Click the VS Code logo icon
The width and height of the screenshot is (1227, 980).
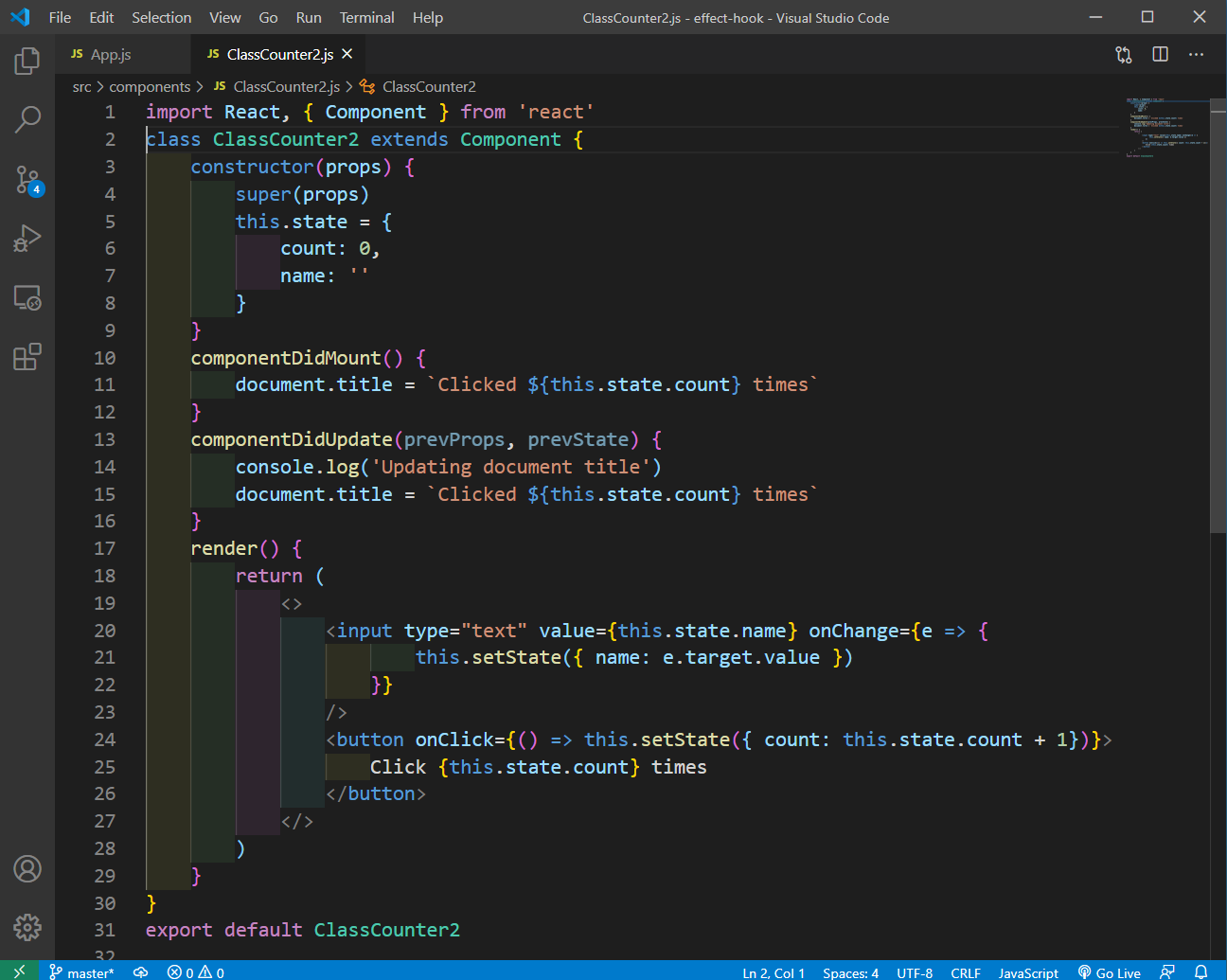pyautogui.click(x=20, y=17)
